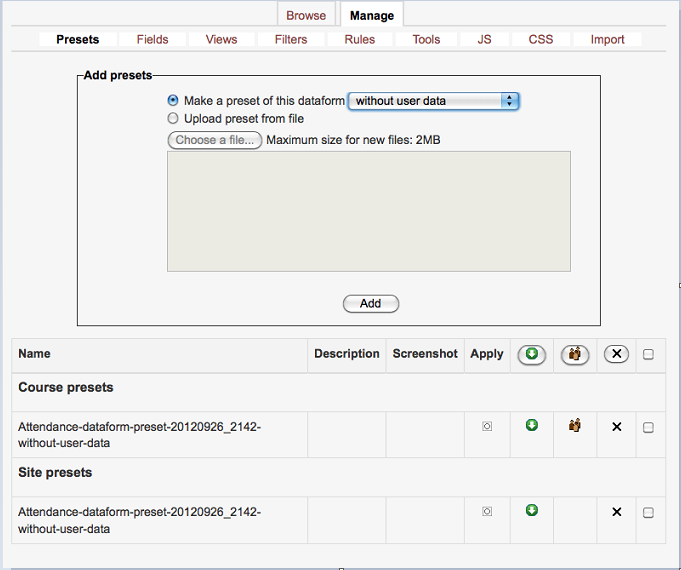Share the course preset with the site
Viewport: 681px width, 570px height.
[574, 426]
